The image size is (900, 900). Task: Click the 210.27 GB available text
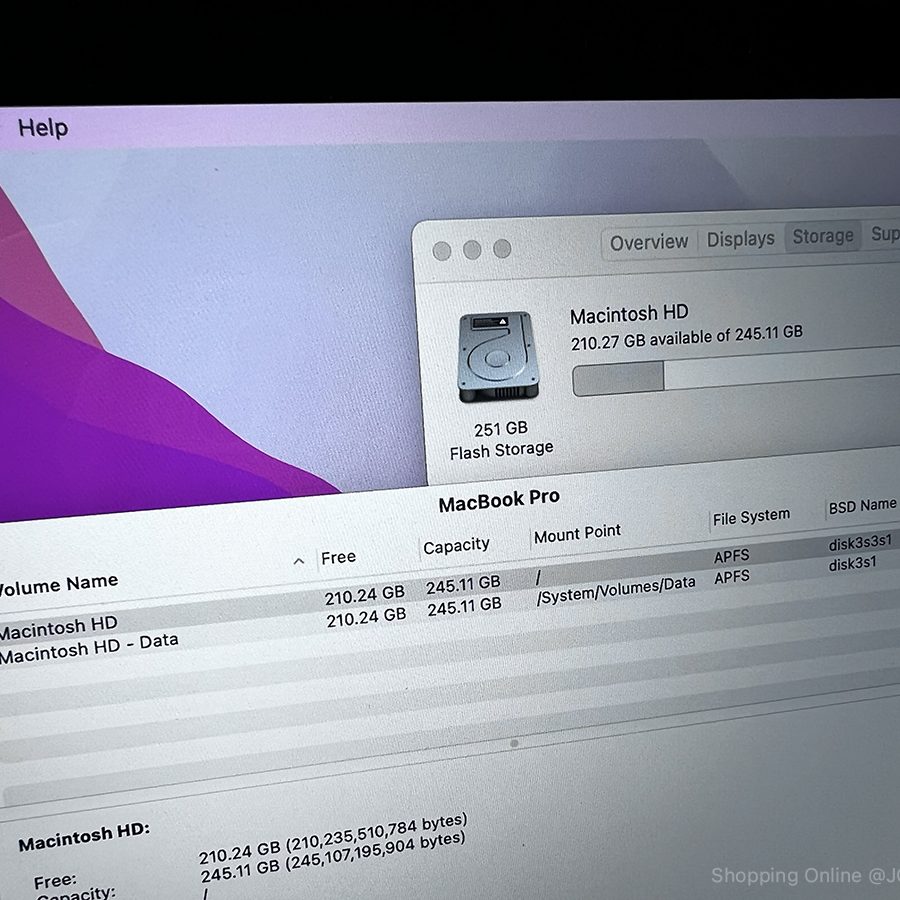pyautogui.click(x=686, y=337)
